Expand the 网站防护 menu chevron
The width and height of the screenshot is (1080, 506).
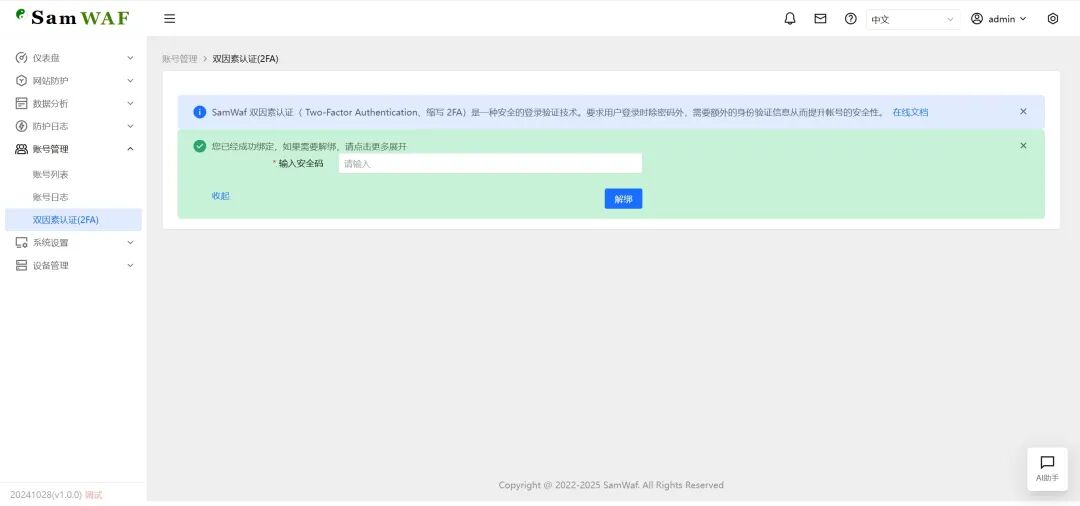coord(130,81)
